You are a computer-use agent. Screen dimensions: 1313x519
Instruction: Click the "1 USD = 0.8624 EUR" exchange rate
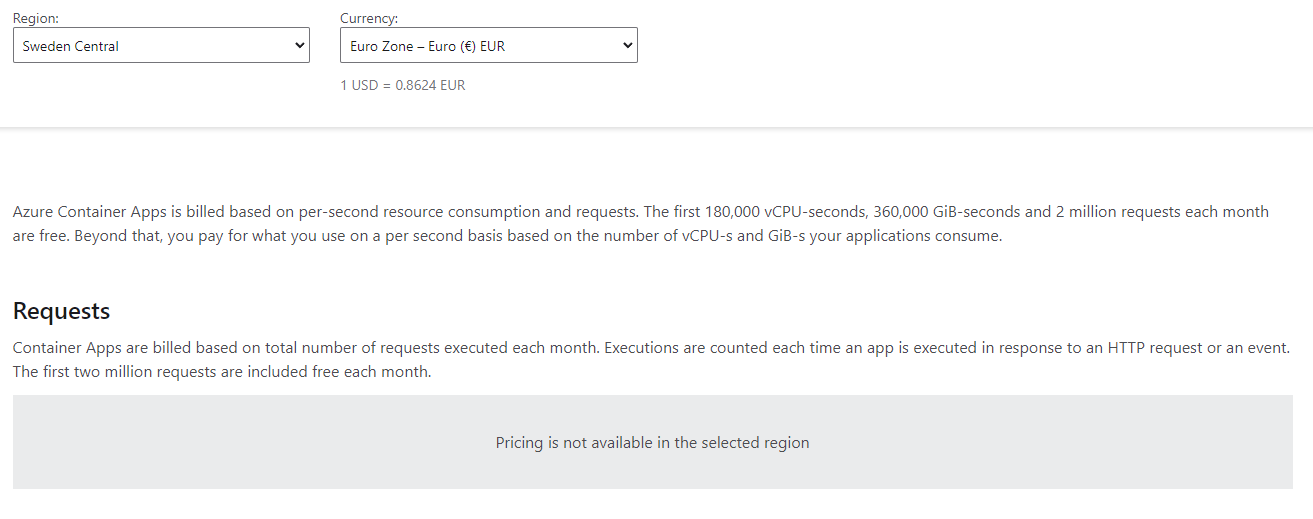[402, 85]
